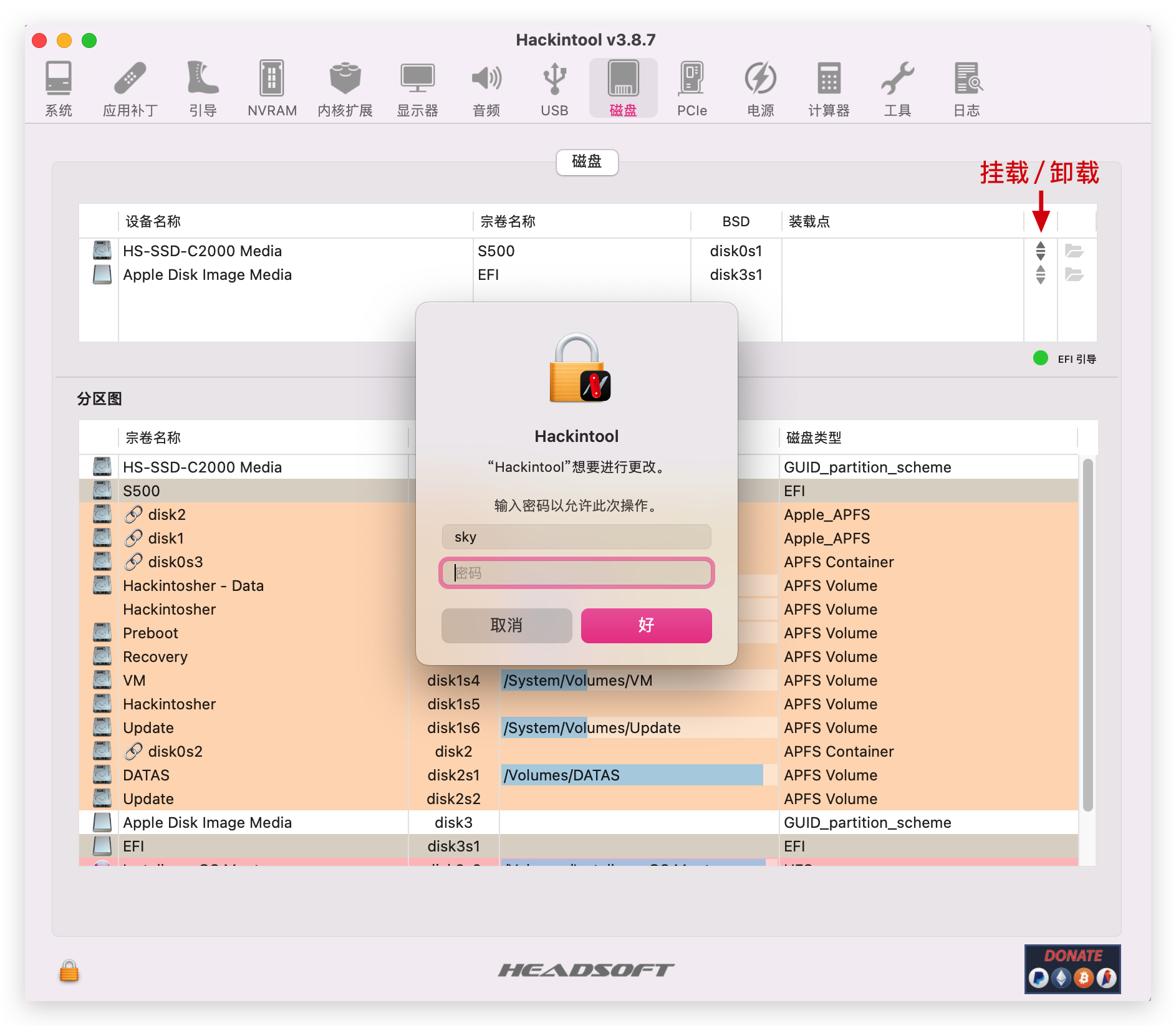Open the 音频 audio toolbar tab

(x=486, y=89)
